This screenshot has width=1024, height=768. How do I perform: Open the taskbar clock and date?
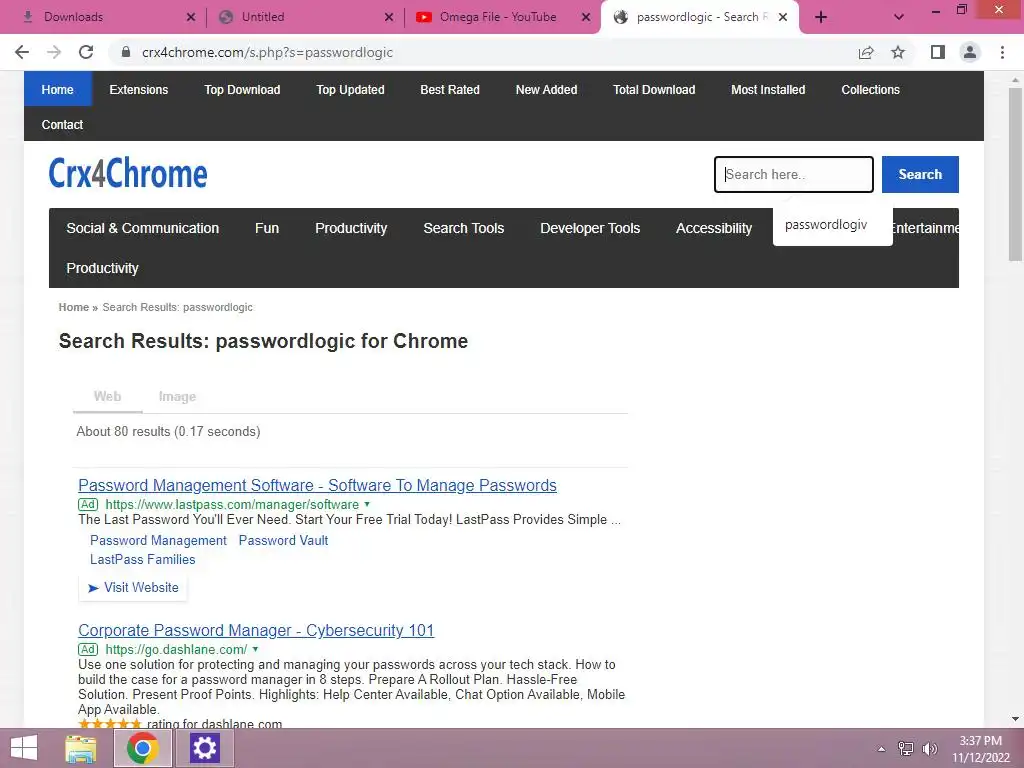980,749
